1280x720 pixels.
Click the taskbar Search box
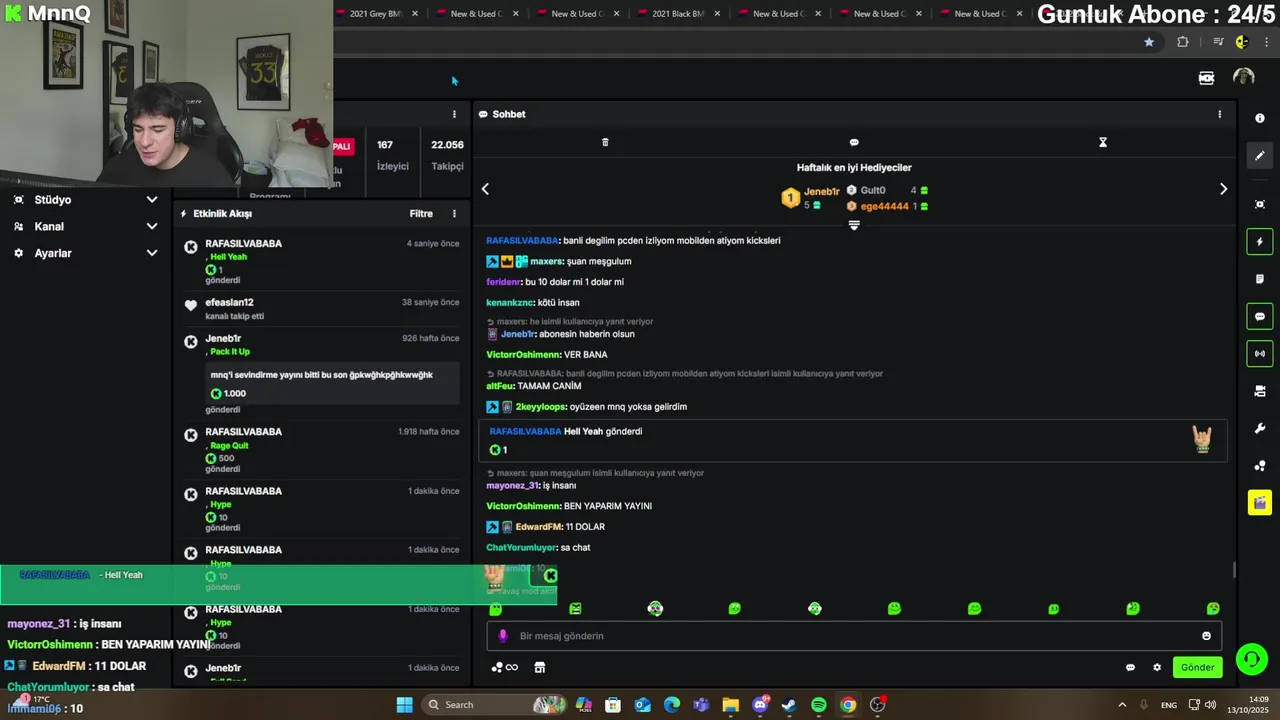pyautogui.click(x=495, y=705)
